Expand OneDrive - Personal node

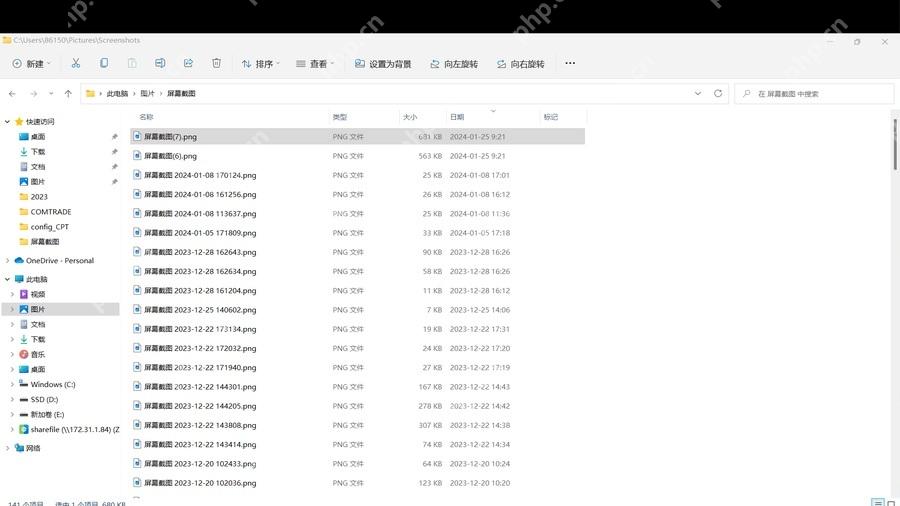click(x=7, y=260)
